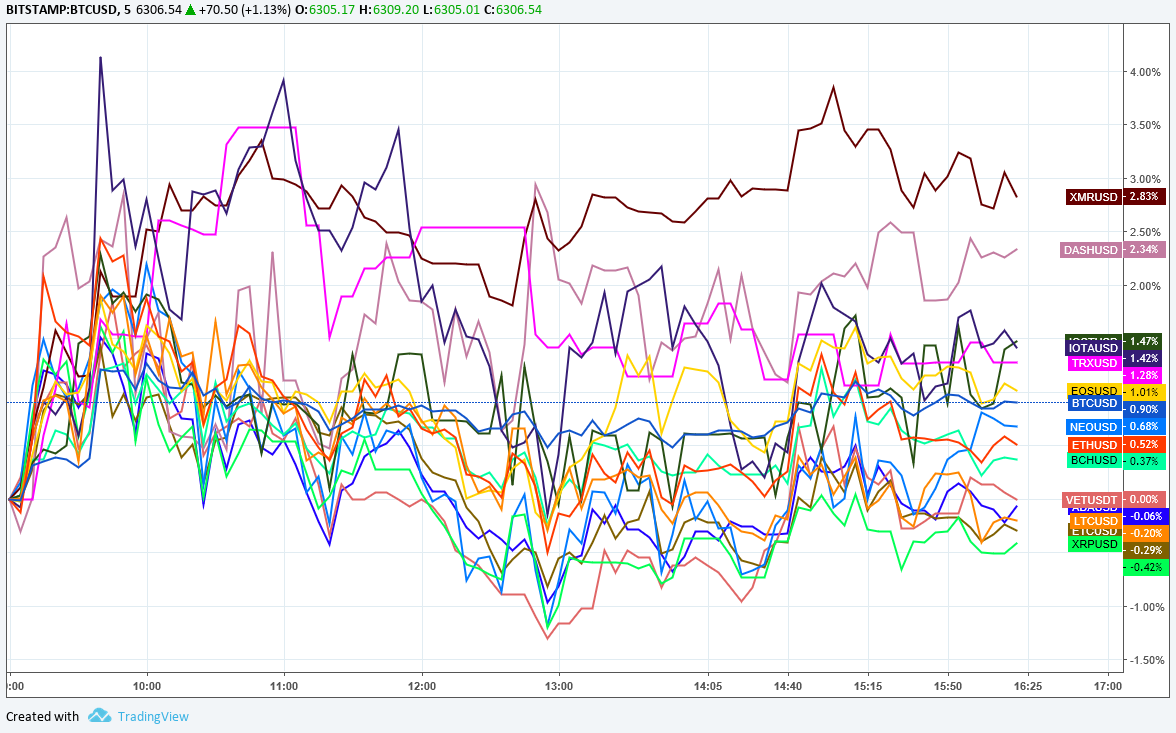This screenshot has width=1176, height=733.
Task: Open the TradingView link at the bottom
Action: (153, 716)
